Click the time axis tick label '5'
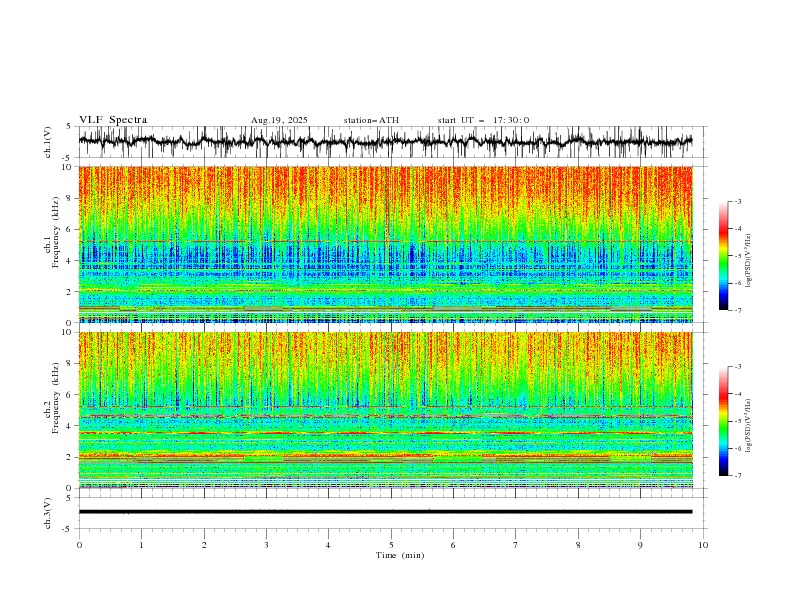 (391, 545)
